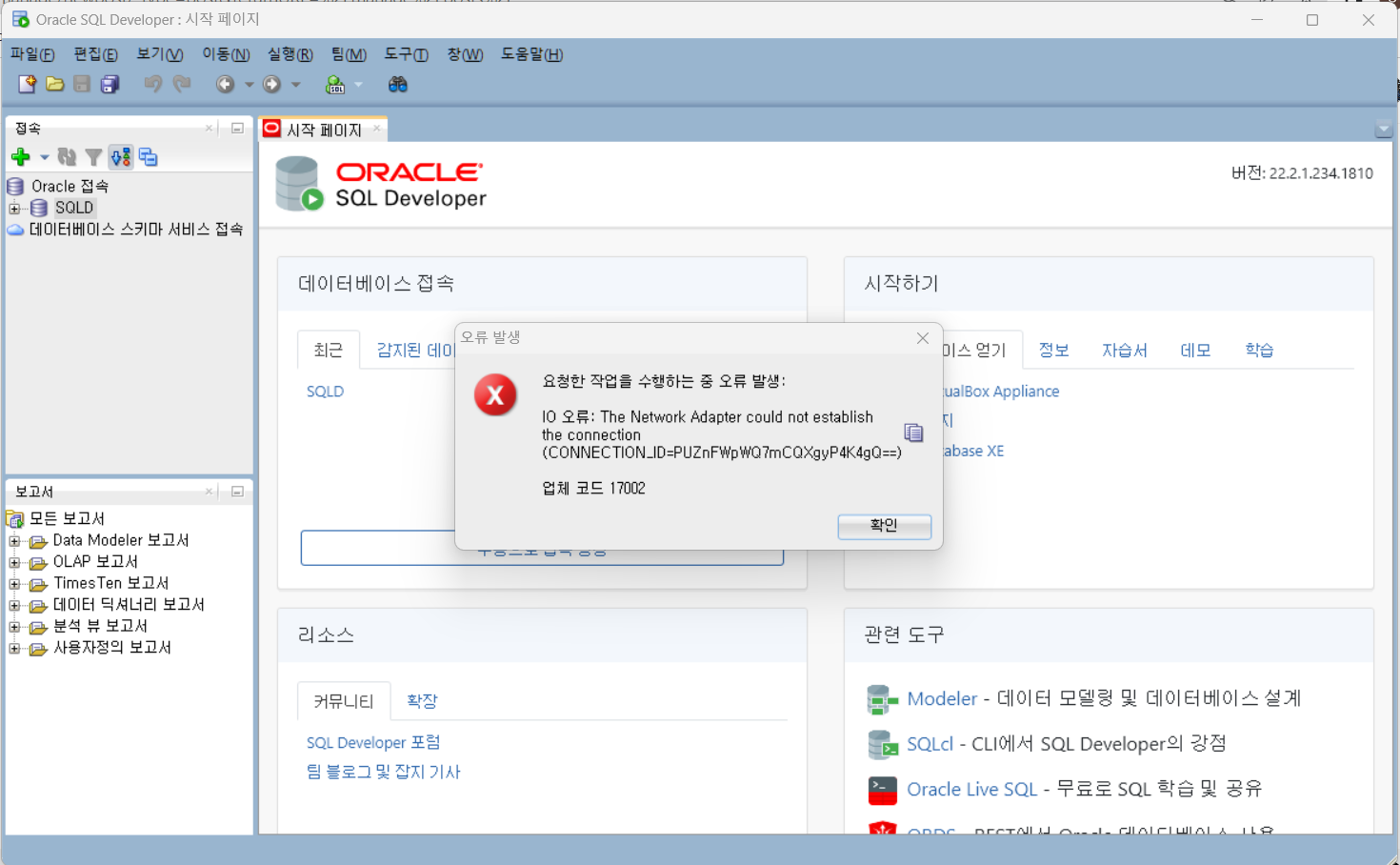Minimize the 접속 panel
1400x865 pixels.
tap(237, 128)
